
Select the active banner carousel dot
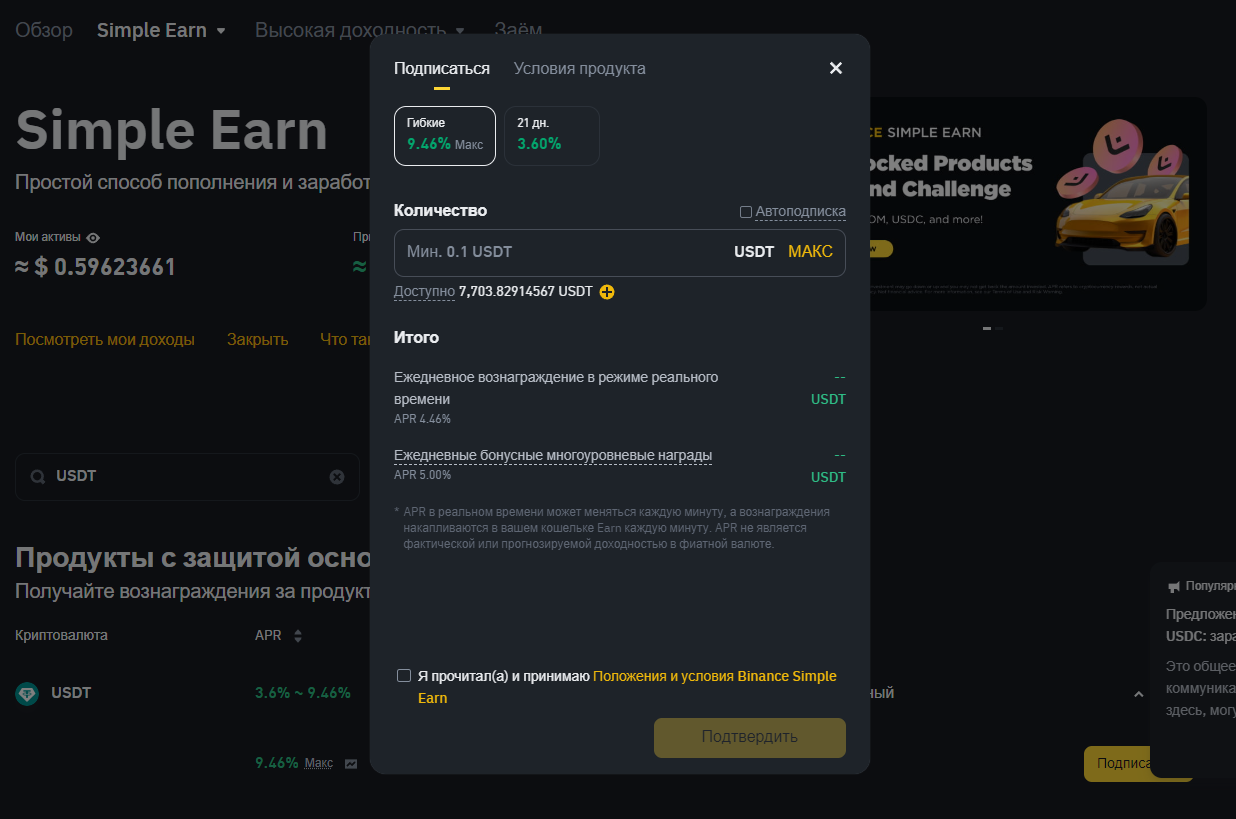[987, 328]
